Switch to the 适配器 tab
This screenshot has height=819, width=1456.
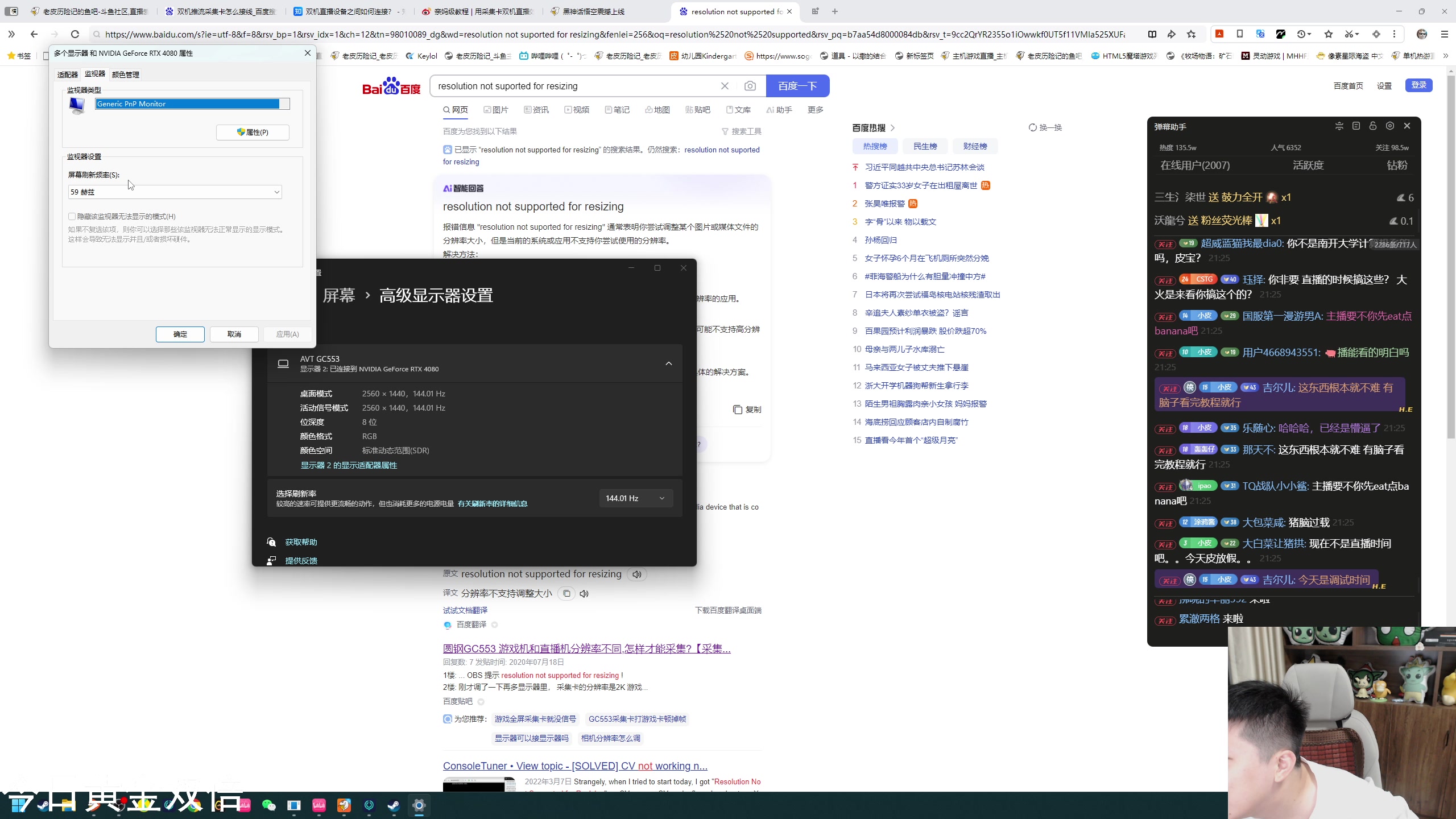[68, 75]
